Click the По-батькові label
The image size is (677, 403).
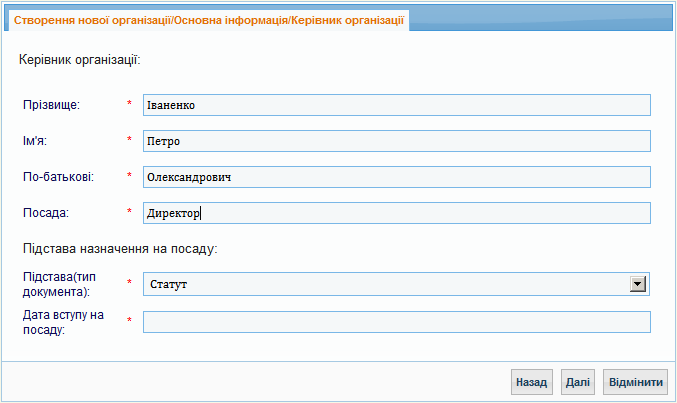click(x=58, y=177)
